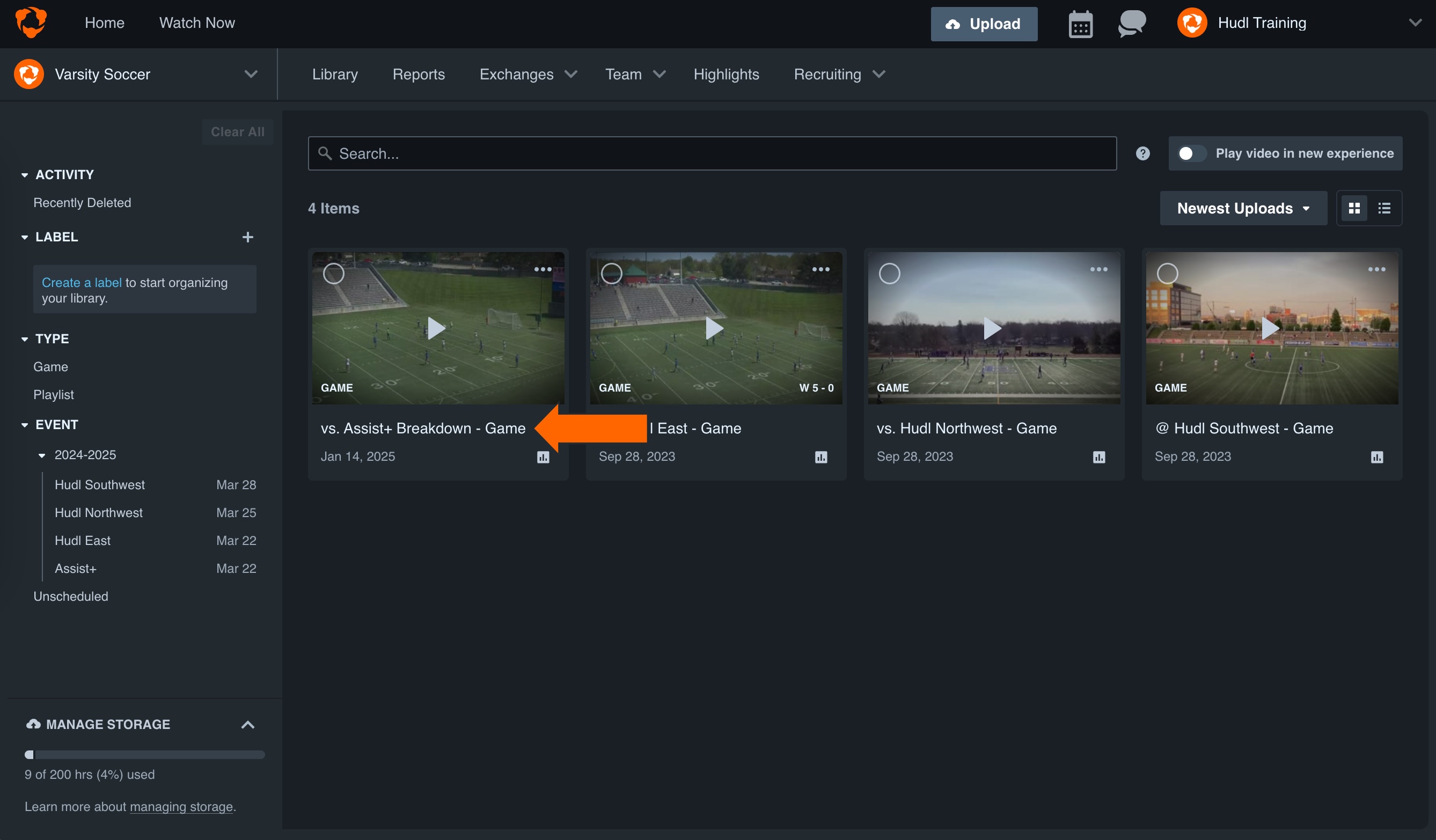Open the Hudl Southwest game thumbnail
Viewport: 1436px width, 840px height.
click(1272, 328)
